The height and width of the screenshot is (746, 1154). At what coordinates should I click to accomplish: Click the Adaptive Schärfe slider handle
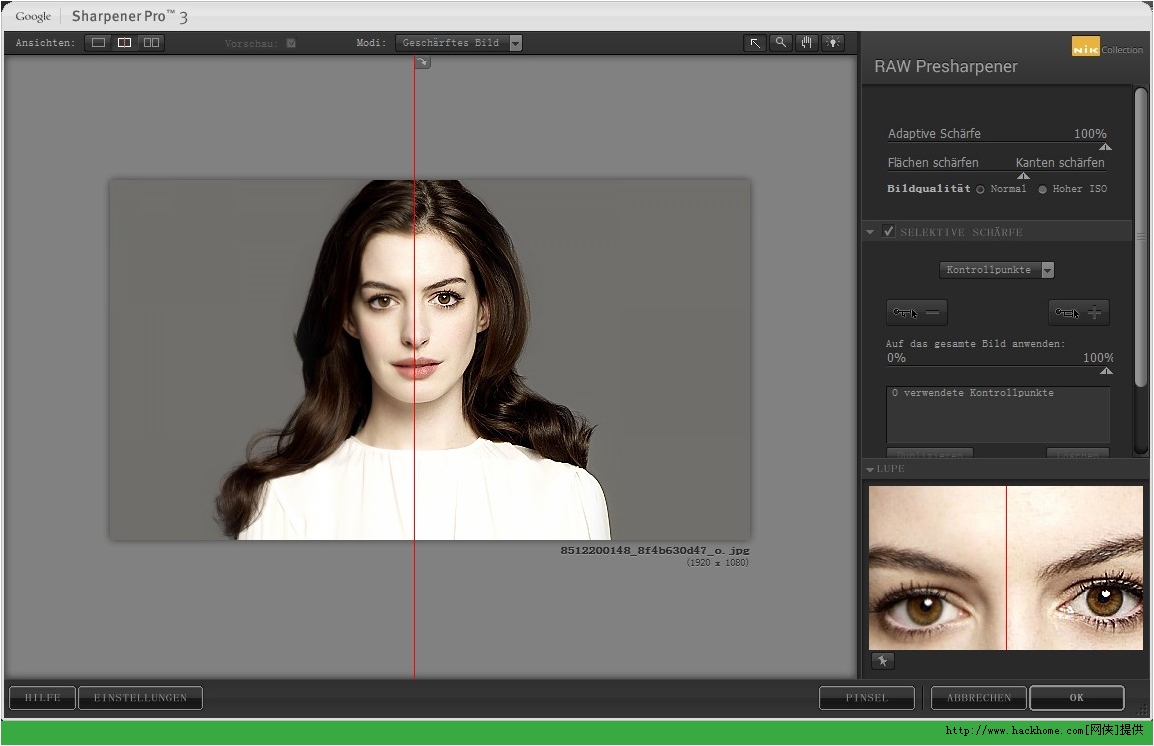pos(1105,146)
